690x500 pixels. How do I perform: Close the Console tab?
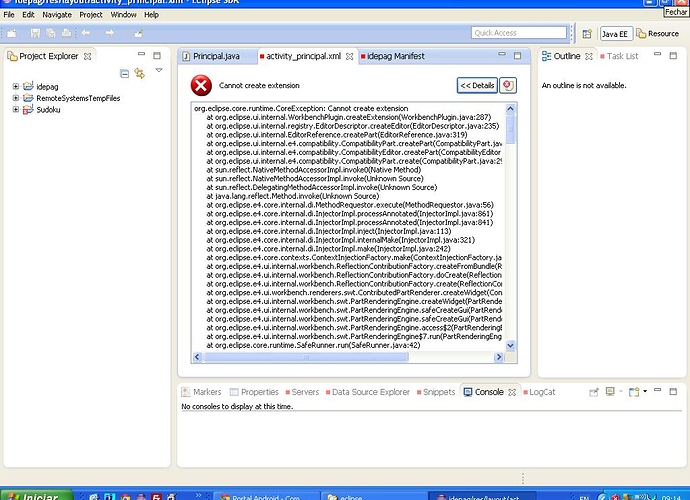point(512,392)
